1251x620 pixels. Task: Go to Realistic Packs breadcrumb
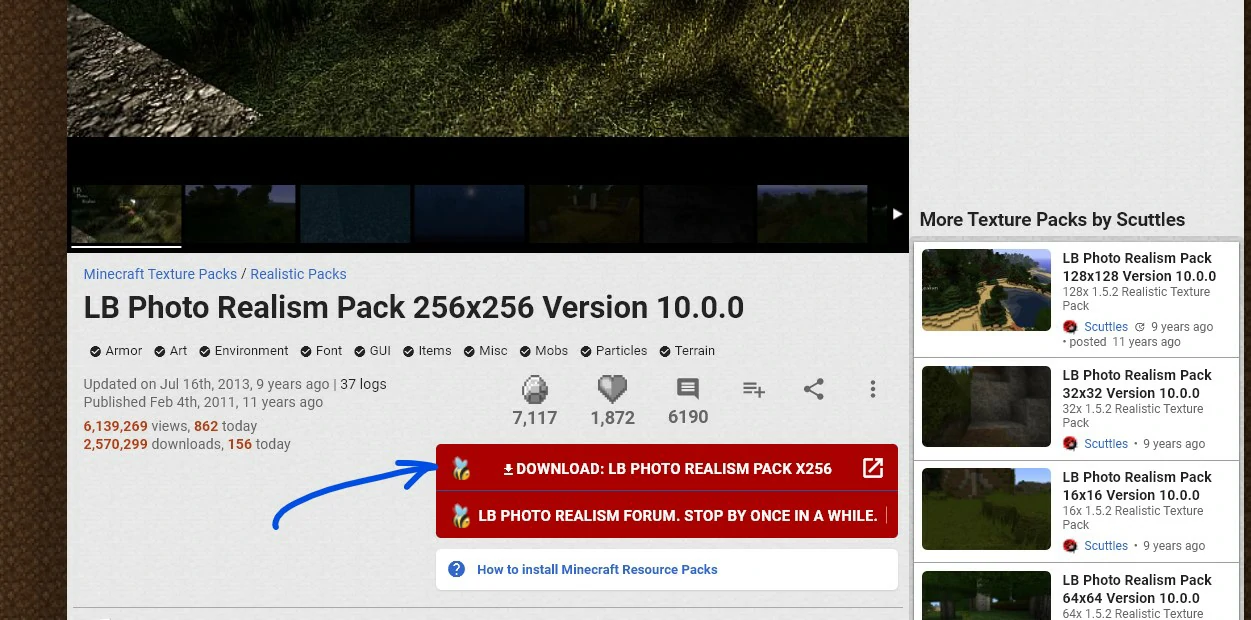tap(298, 274)
